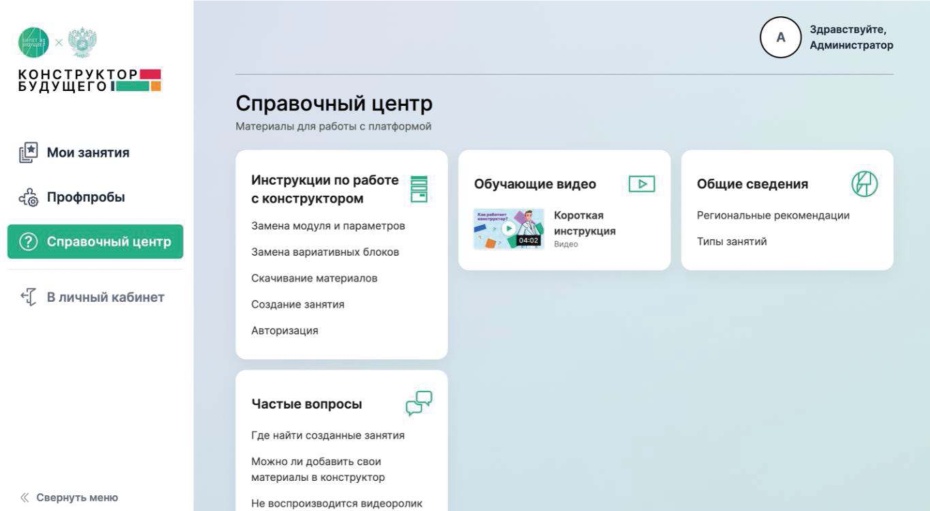Click the Частые вопросы card heading
Image resolution: width=930 pixels, height=511 pixels.
[x=307, y=404]
